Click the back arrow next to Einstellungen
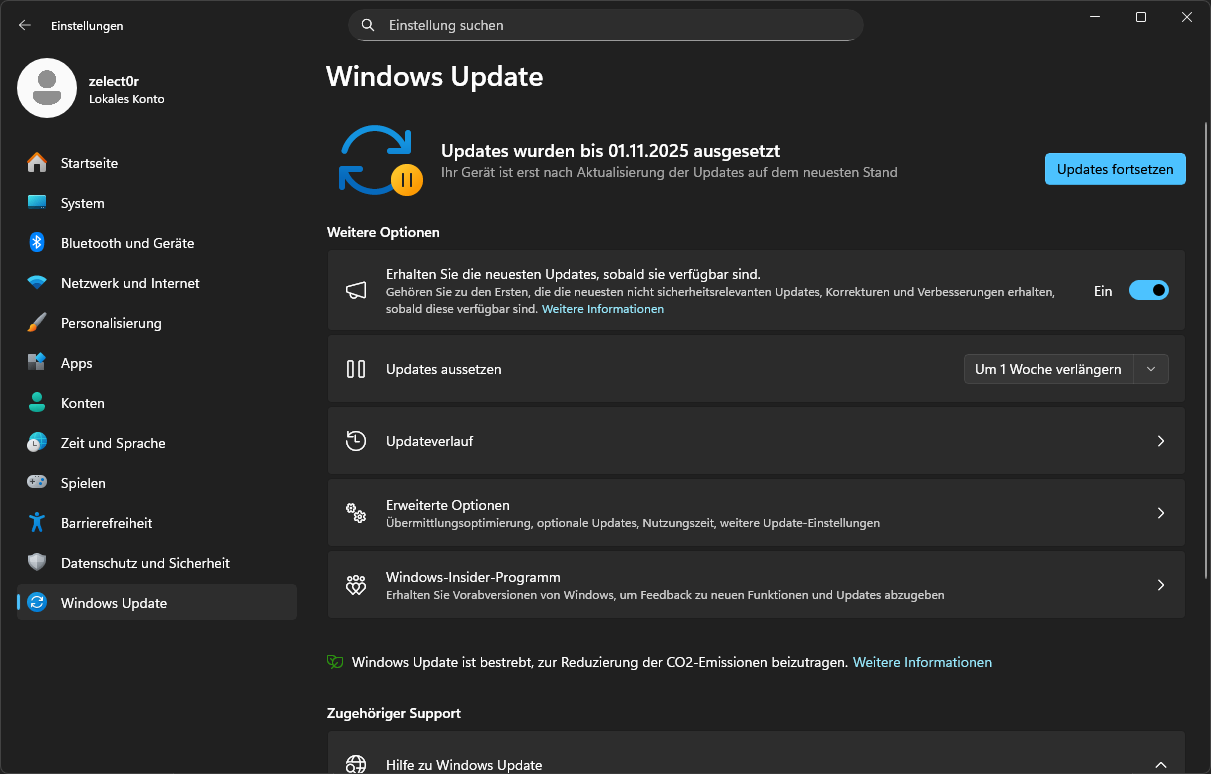The width and height of the screenshot is (1211, 774). point(25,25)
